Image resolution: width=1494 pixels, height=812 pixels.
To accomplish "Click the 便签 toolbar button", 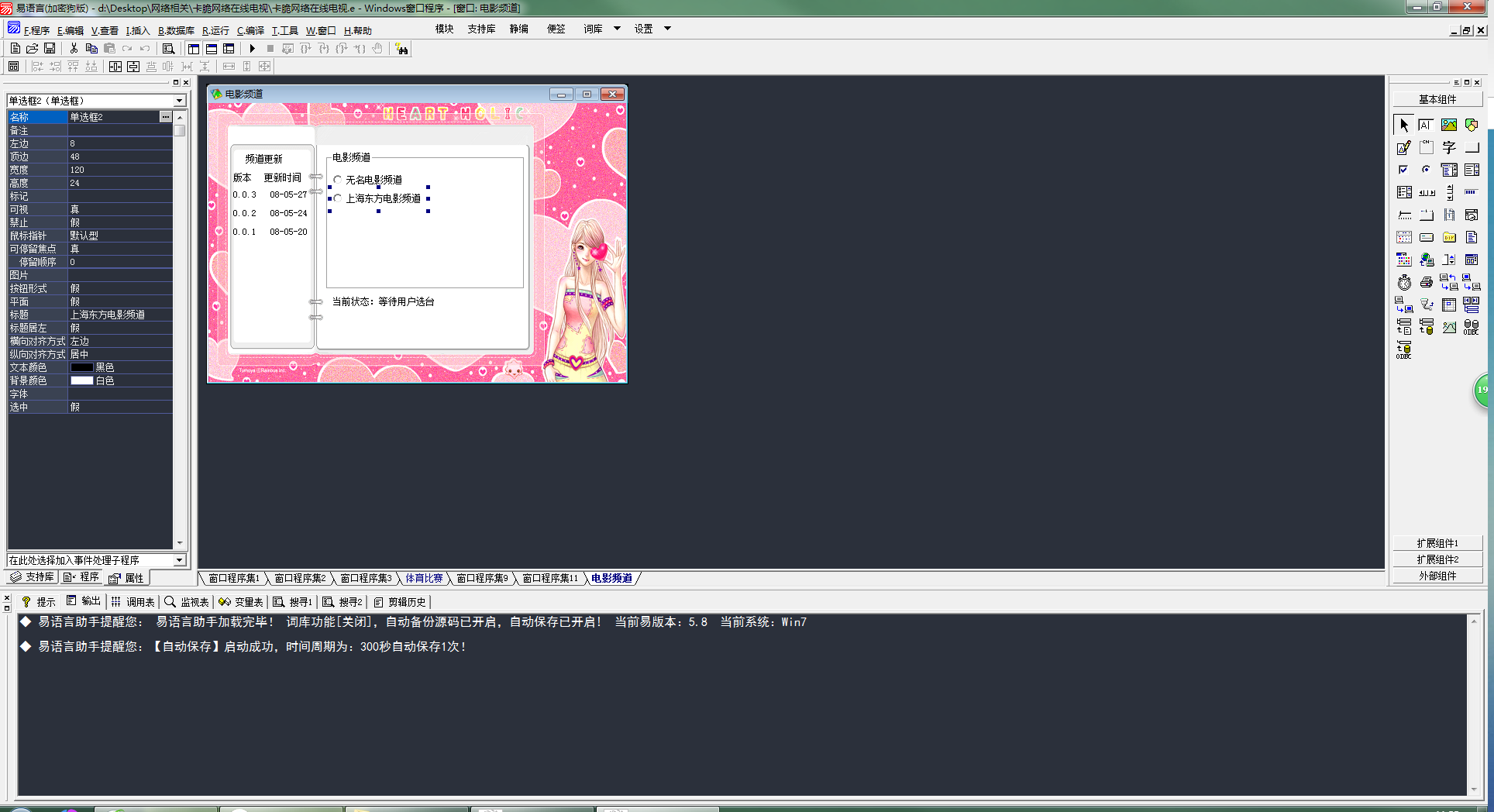I will pos(556,29).
